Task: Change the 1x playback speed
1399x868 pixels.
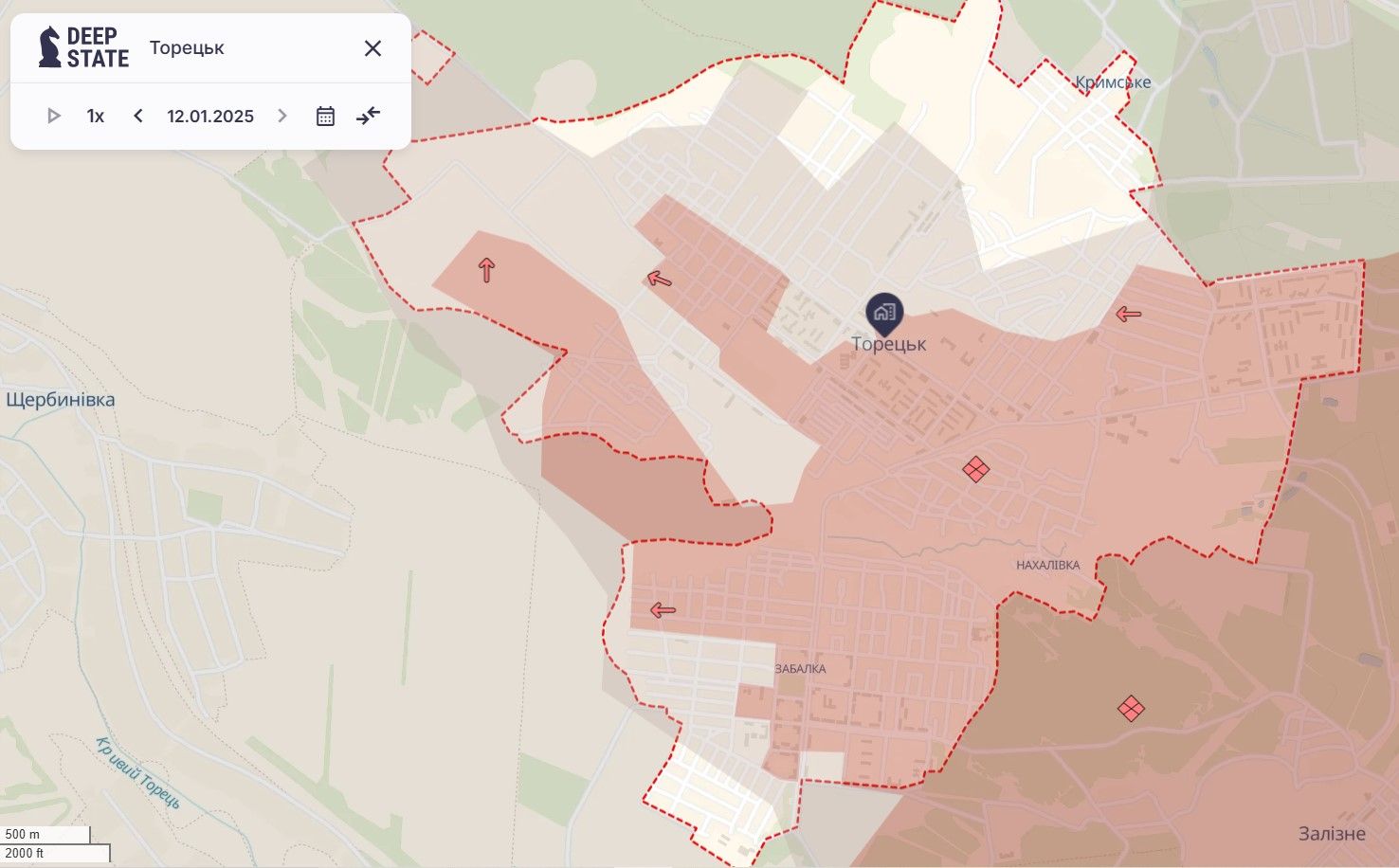Action: point(96,116)
